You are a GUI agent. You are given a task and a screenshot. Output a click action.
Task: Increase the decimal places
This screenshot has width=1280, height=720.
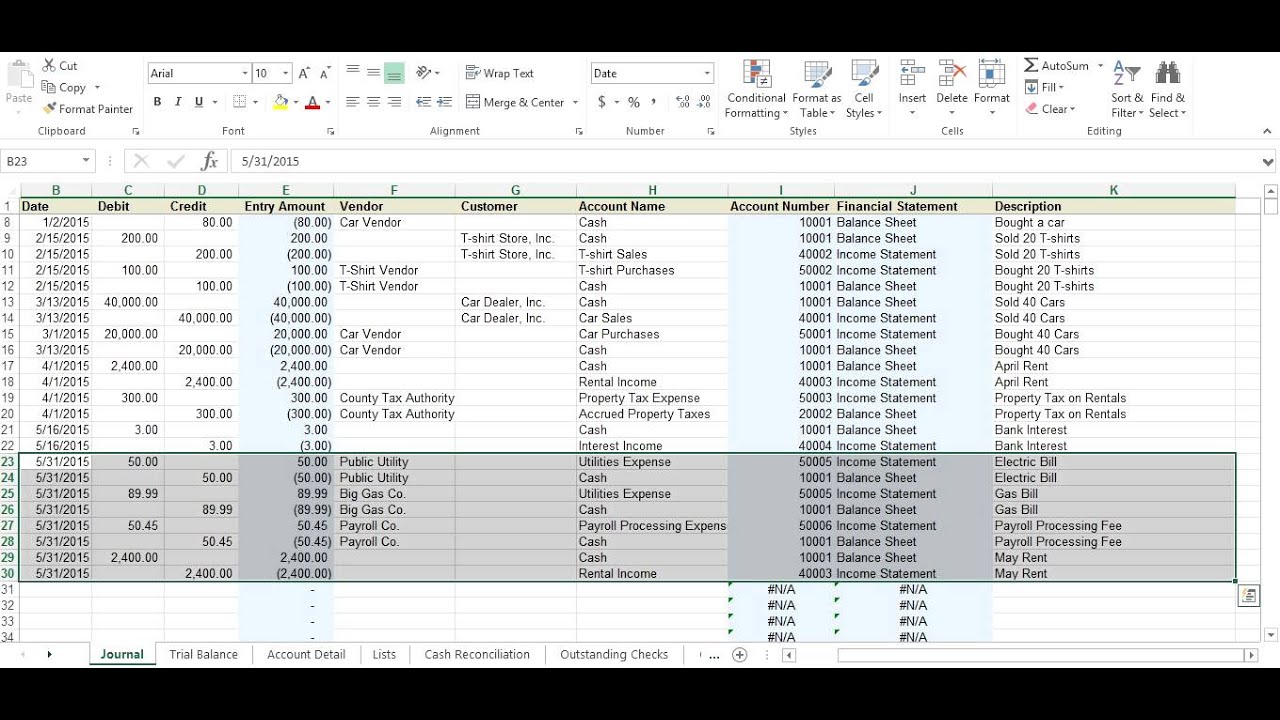click(683, 102)
